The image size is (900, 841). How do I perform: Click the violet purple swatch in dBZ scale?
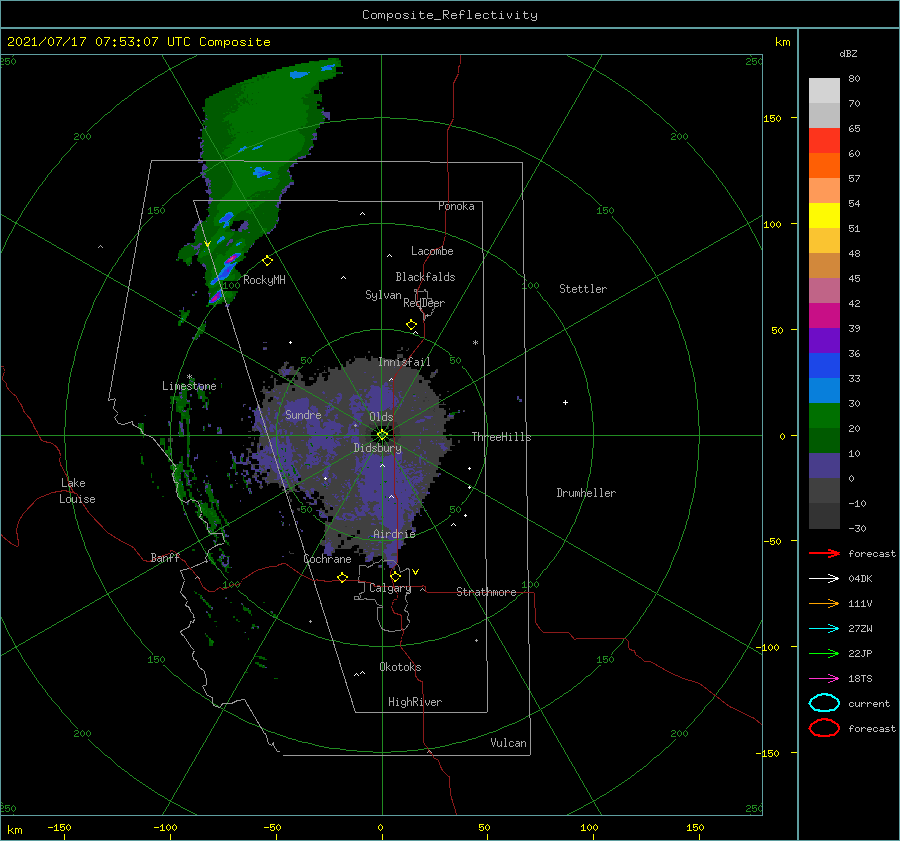[824, 340]
